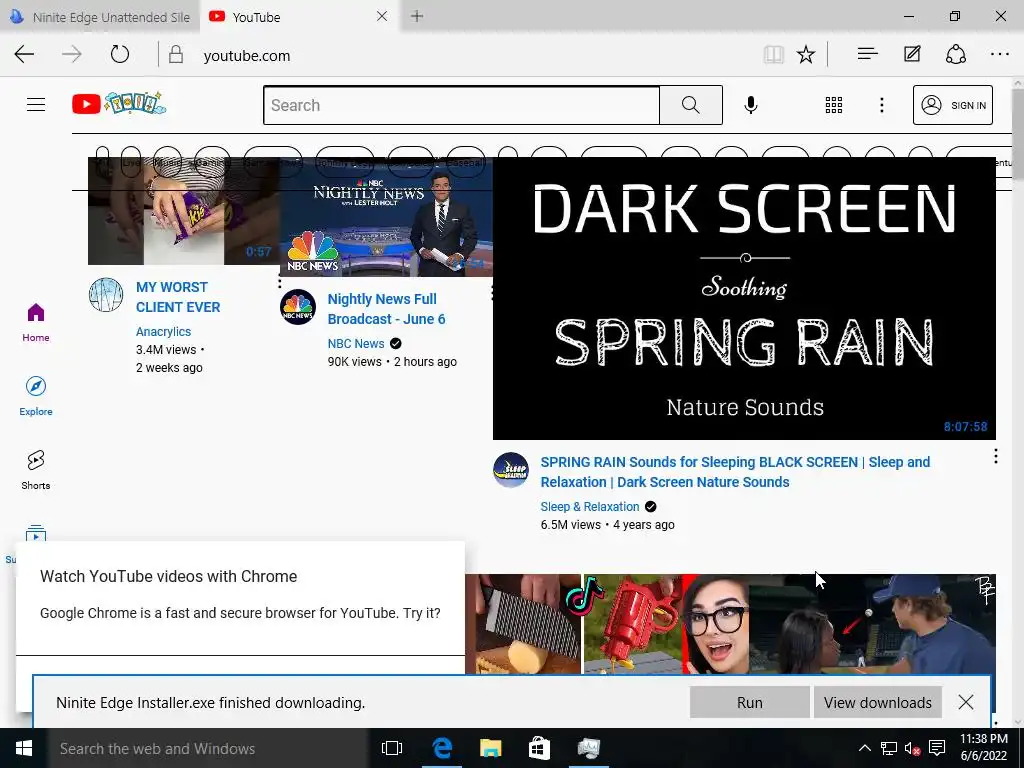Open the MY WORST CLIENT EVER title link
Viewport: 1024px width, 768px height.
[x=178, y=297]
